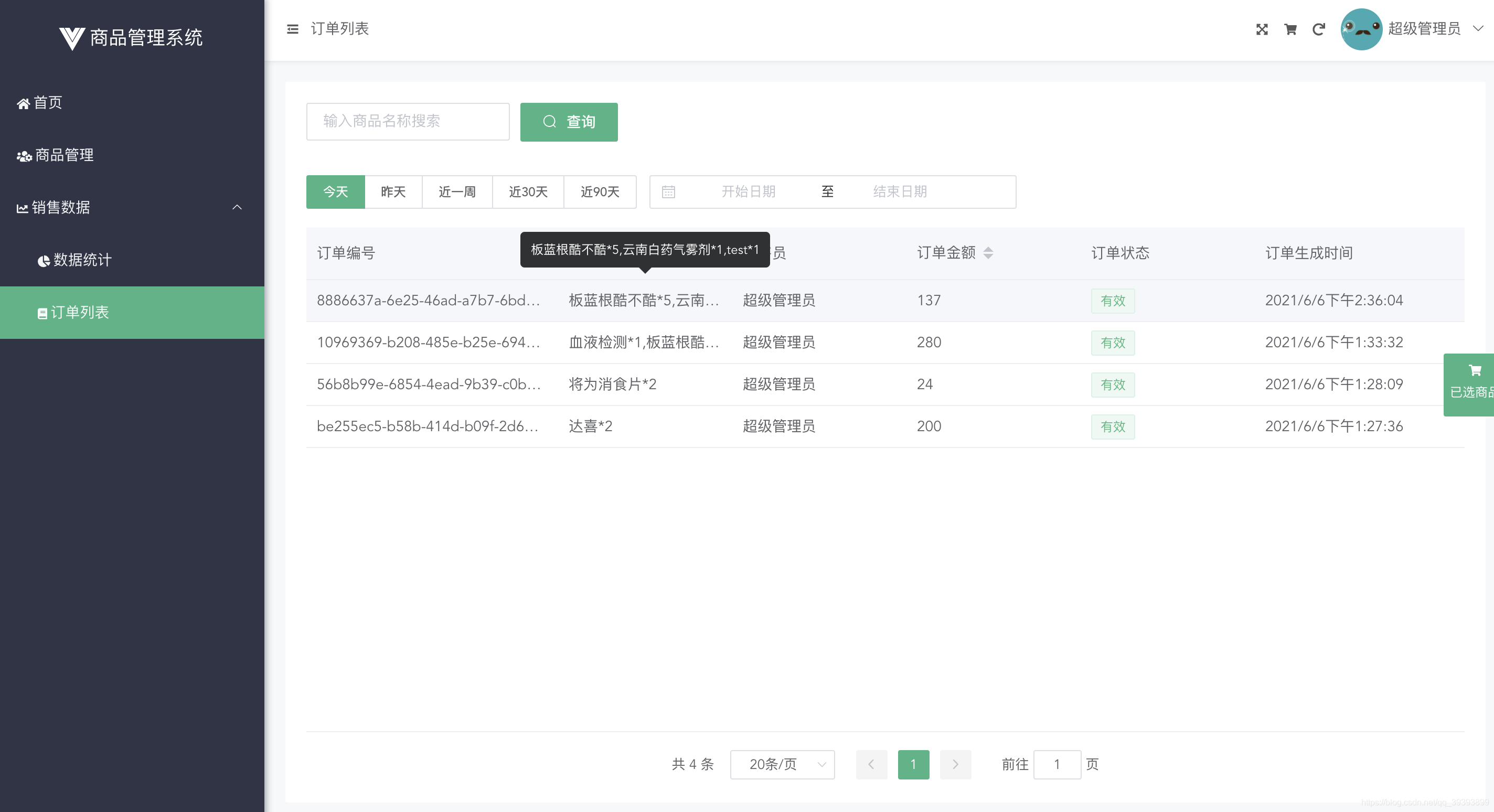Collapse the 销售数据 sidebar submenu
This screenshot has height=812, width=1494.
tap(132, 207)
